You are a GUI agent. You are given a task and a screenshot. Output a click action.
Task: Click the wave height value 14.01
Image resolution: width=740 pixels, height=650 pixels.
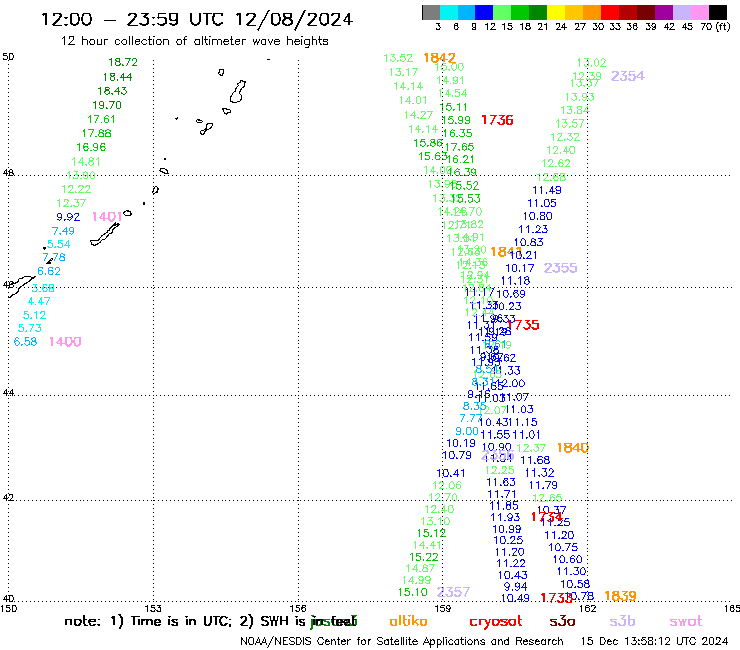(413, 100)
